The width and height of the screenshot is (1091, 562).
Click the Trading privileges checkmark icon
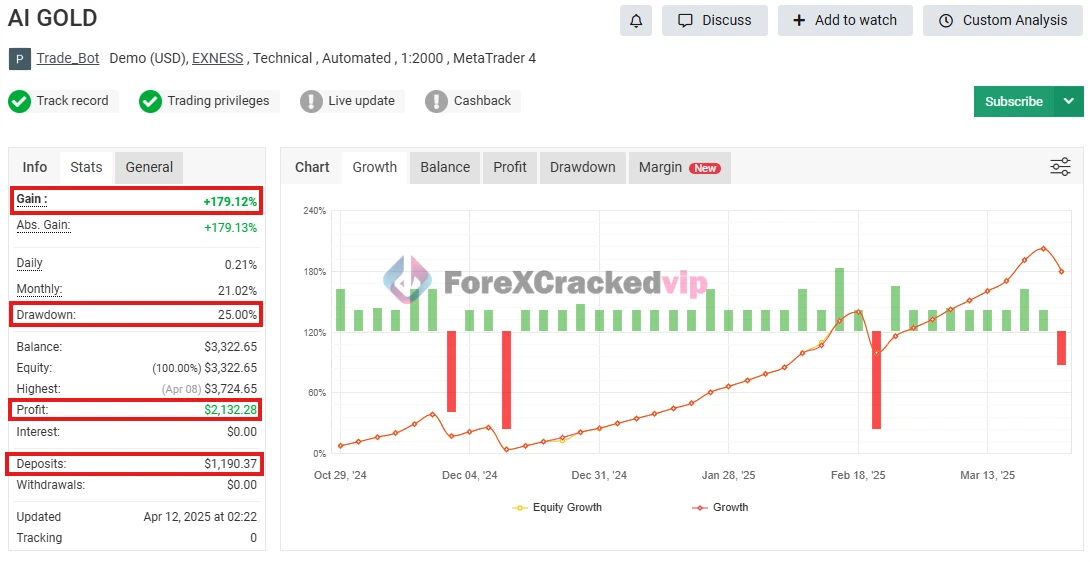click(x=150, y=101)
